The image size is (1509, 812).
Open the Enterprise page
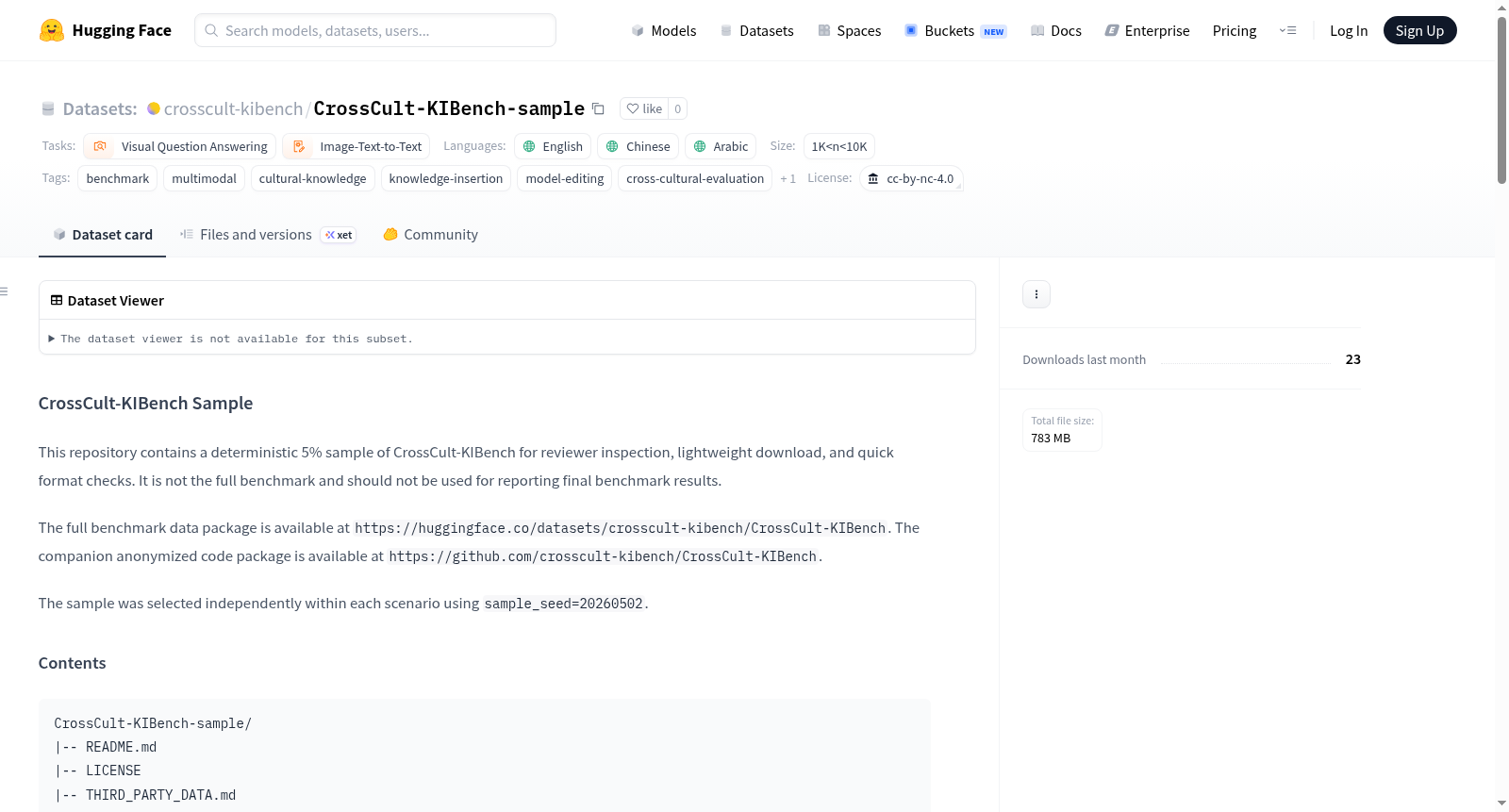1147,30
